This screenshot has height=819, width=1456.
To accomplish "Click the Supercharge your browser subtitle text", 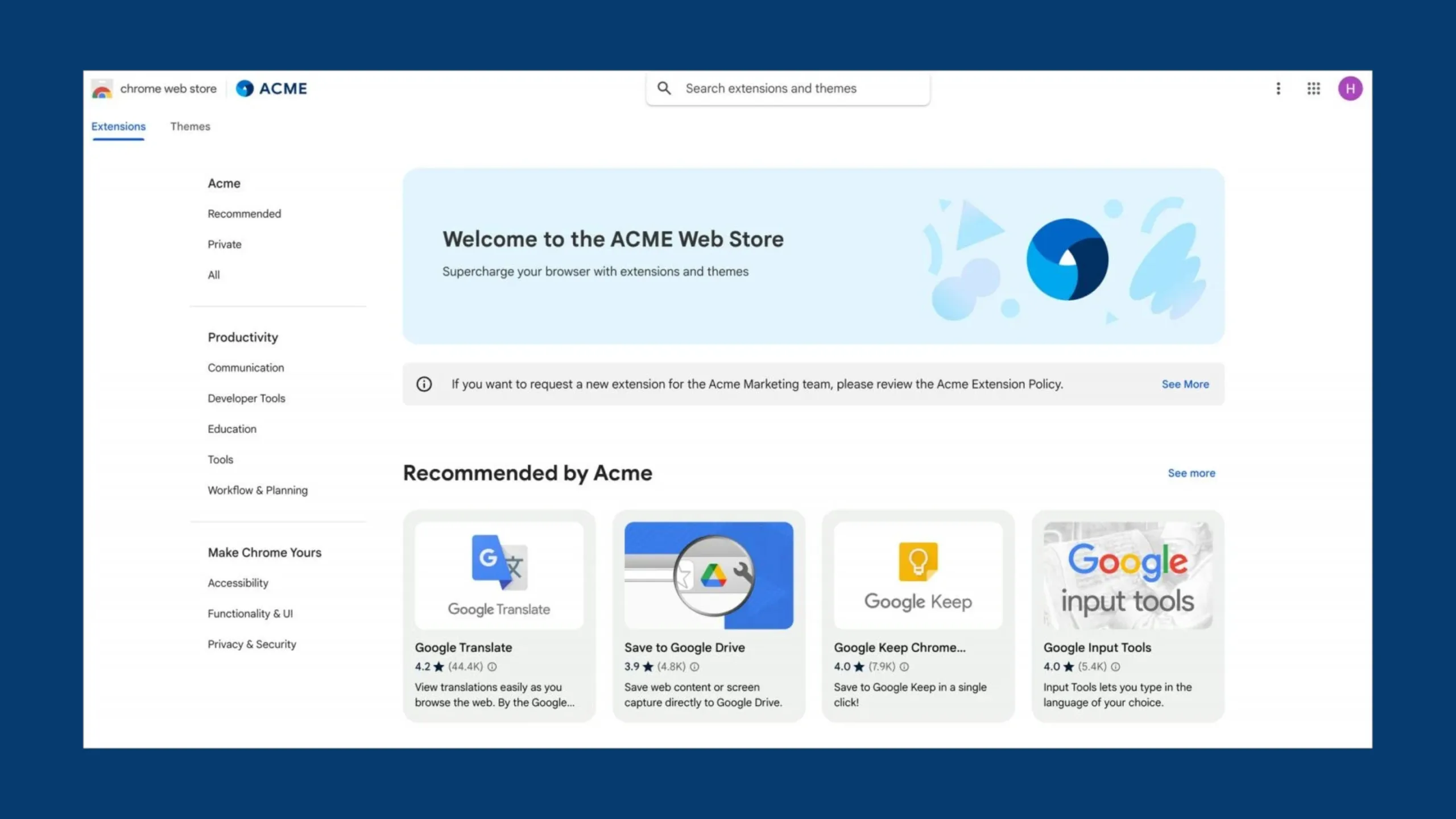I will (x=595, y=272).
